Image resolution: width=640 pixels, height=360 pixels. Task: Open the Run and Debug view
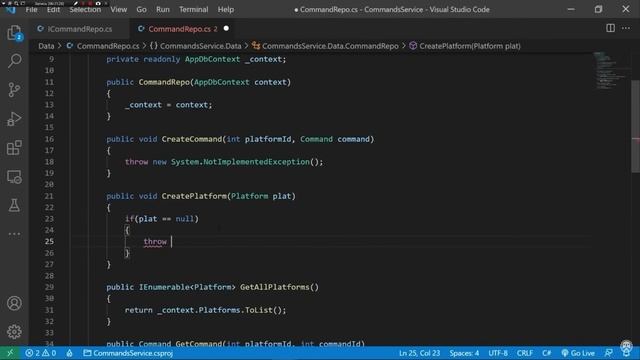14,119
